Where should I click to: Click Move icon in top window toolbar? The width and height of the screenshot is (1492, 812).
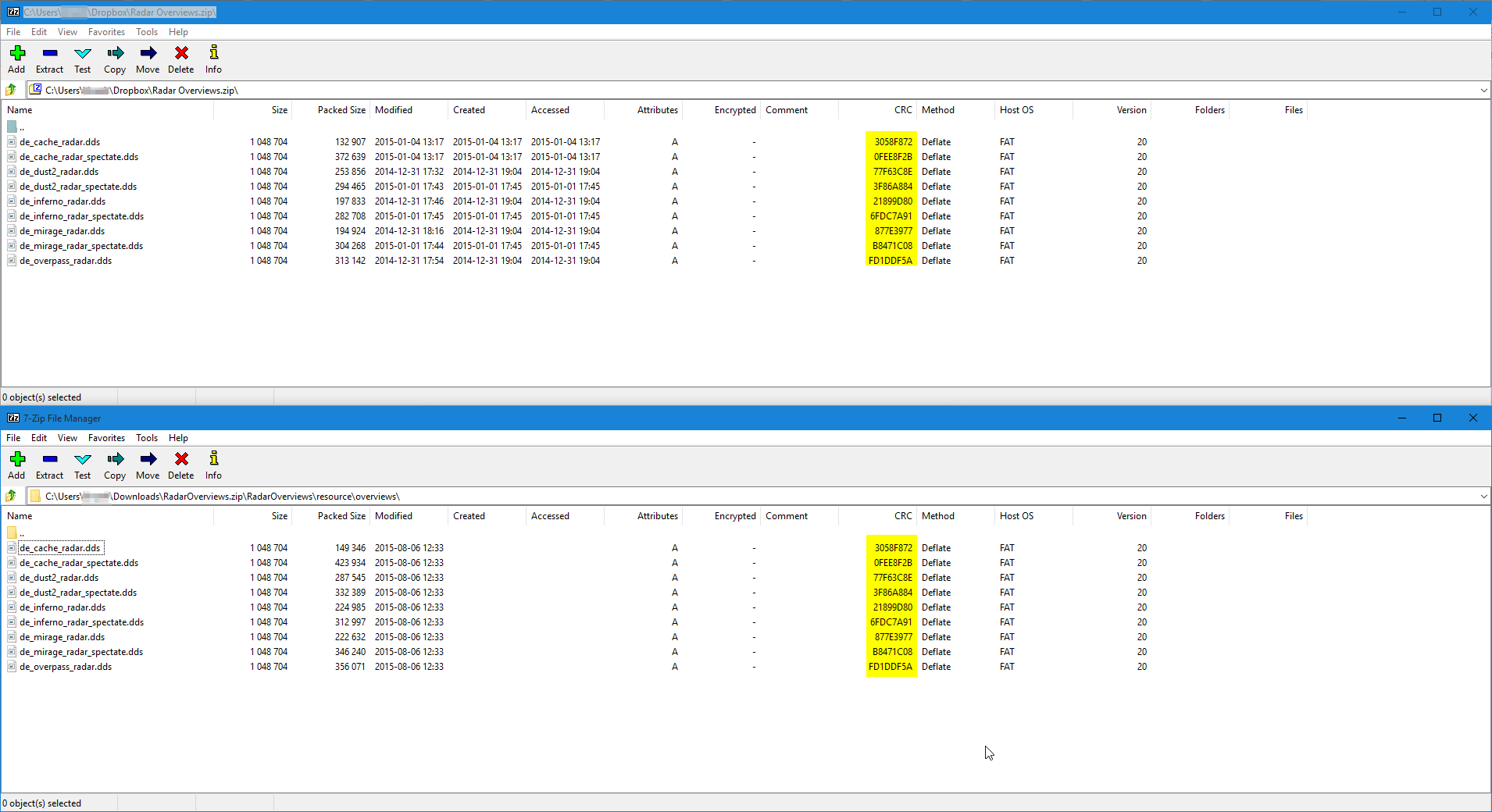click(x=148, y=53)
